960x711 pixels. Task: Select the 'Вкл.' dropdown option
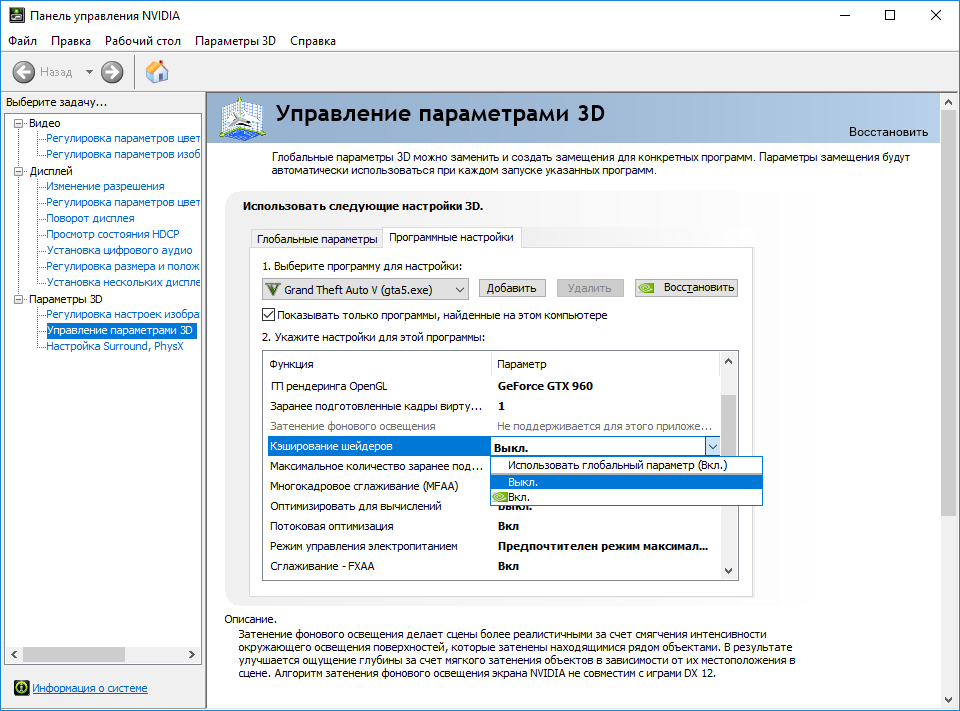(626, 497)
